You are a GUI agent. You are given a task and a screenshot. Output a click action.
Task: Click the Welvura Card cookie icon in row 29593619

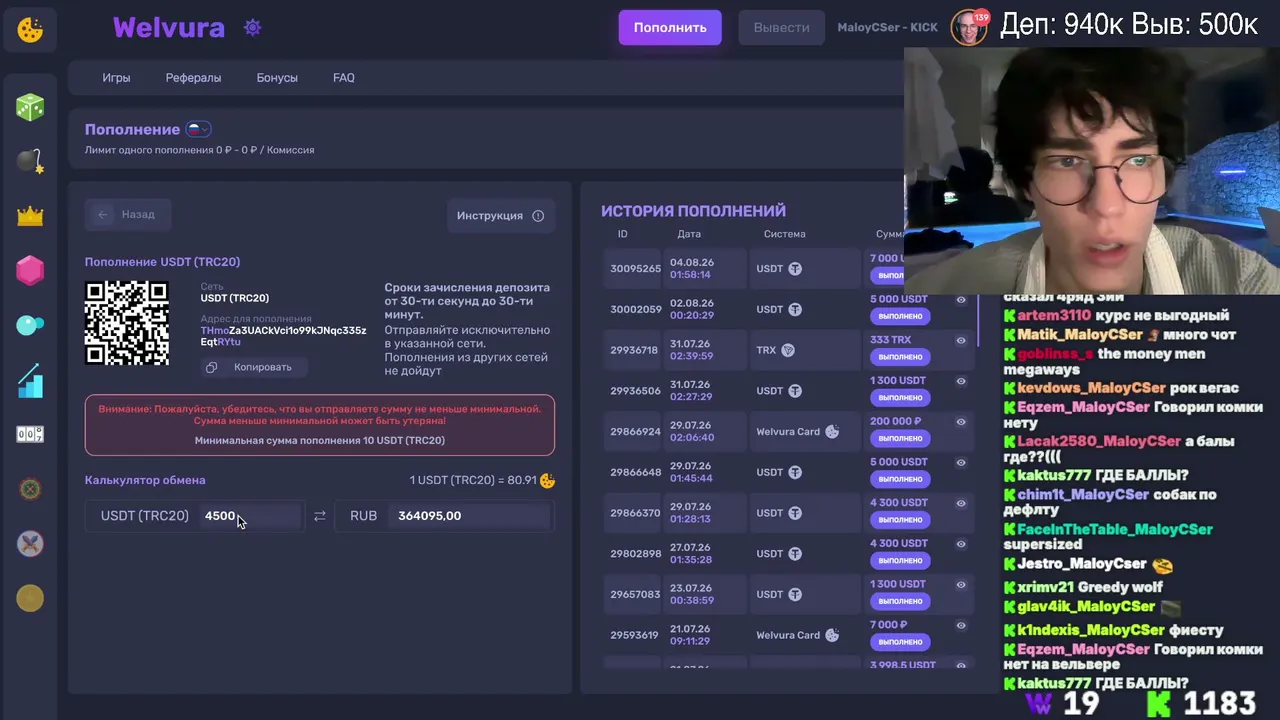coord(832,635)
